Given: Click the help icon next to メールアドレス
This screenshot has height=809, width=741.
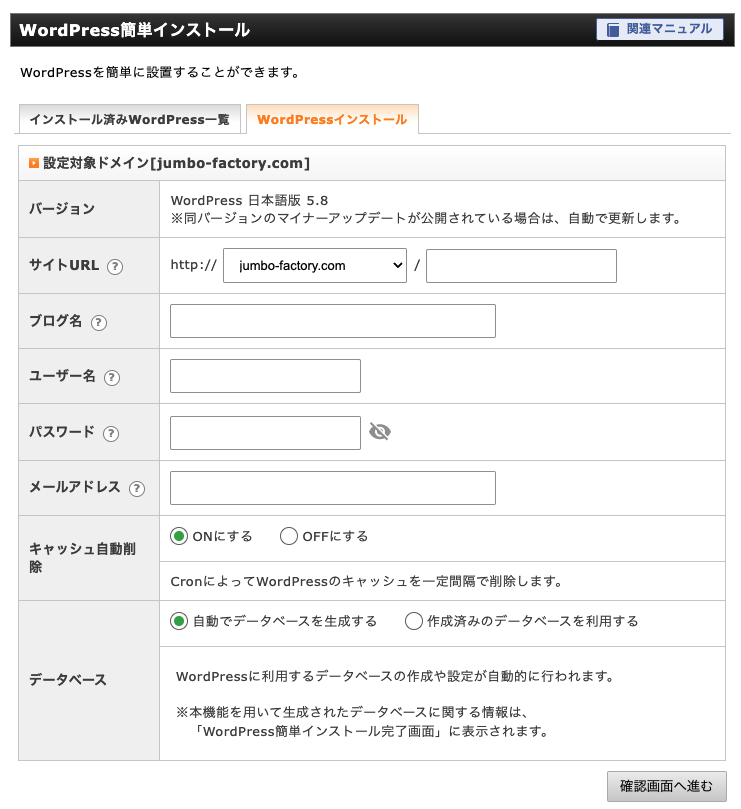Looking at the screenshot, I should tap(137, 489).
